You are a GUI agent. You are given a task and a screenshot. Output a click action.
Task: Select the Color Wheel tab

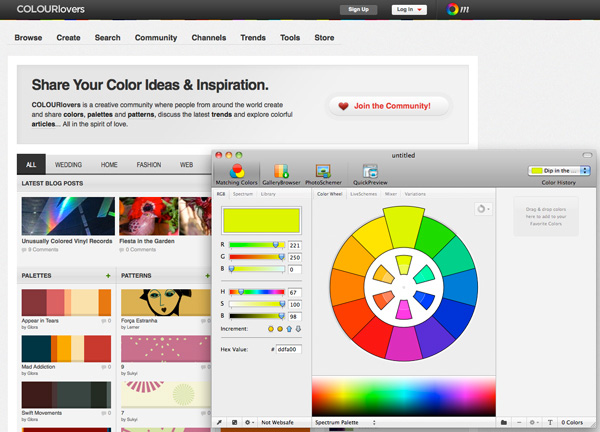329,194
